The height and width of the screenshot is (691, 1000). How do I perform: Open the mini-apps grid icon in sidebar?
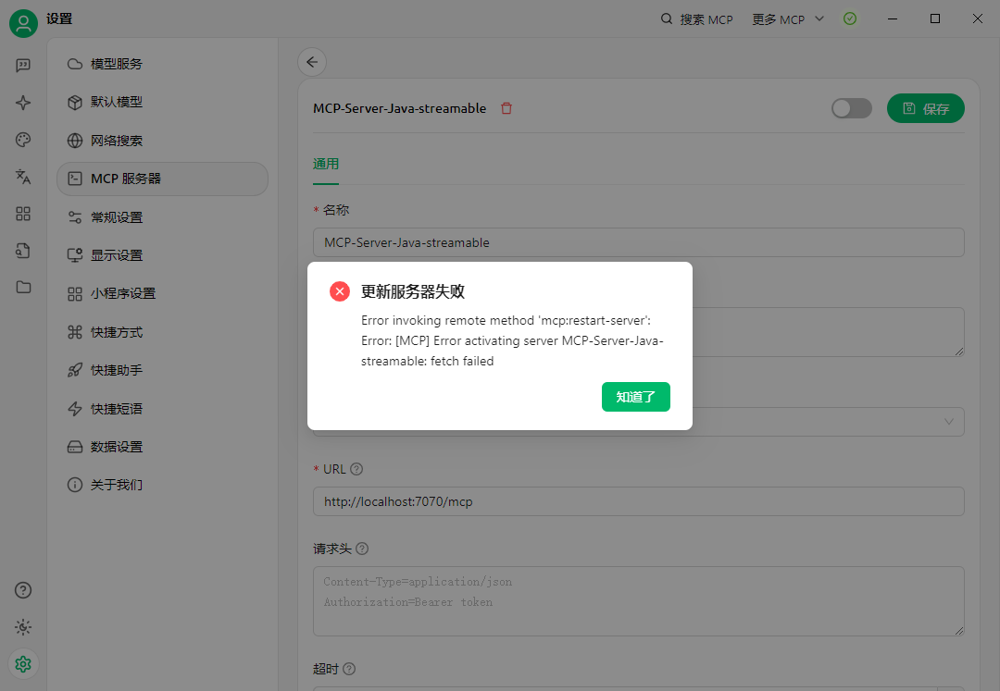[23, 213]
